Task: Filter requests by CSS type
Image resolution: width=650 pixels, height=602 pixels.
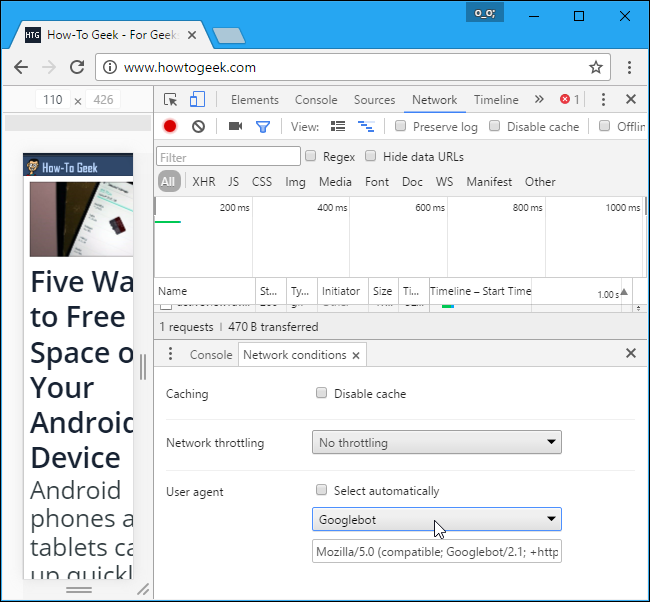Action: coord(262,182)
